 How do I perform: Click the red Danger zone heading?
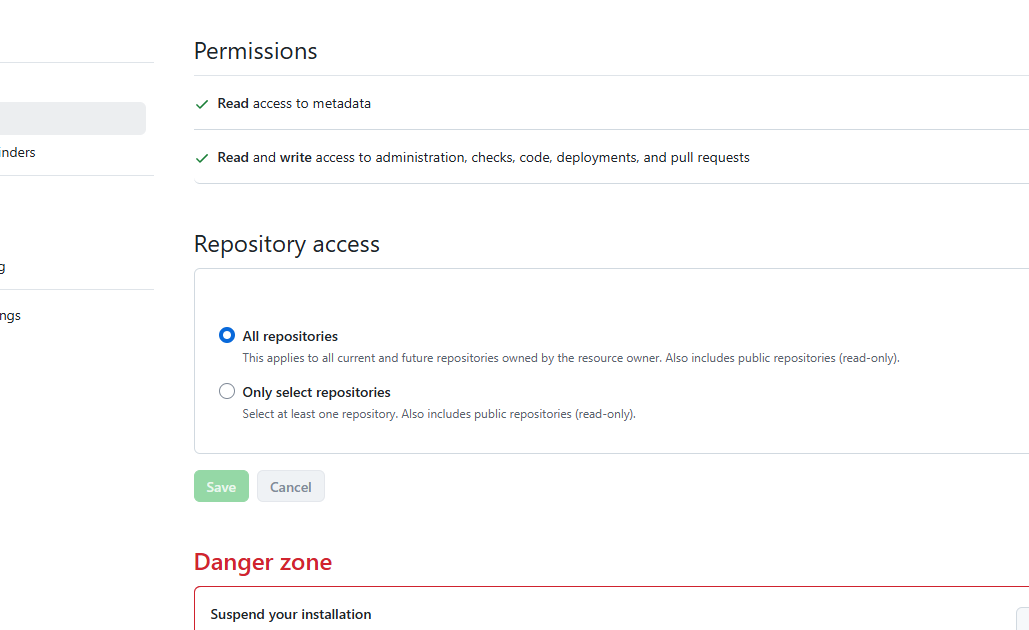[262, 562]
